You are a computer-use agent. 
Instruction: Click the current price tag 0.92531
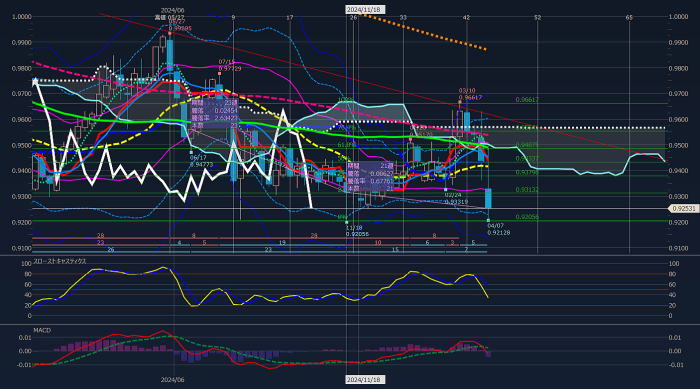[683, 209]
